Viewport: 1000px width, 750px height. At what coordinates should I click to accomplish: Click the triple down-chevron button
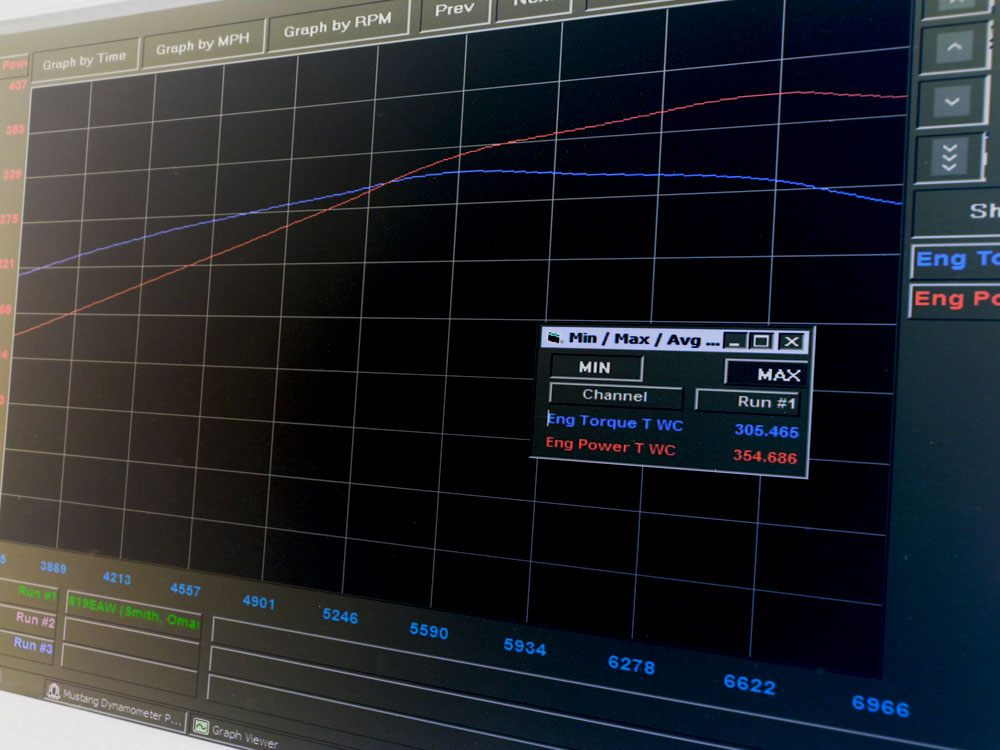click(x=950, y=157)
